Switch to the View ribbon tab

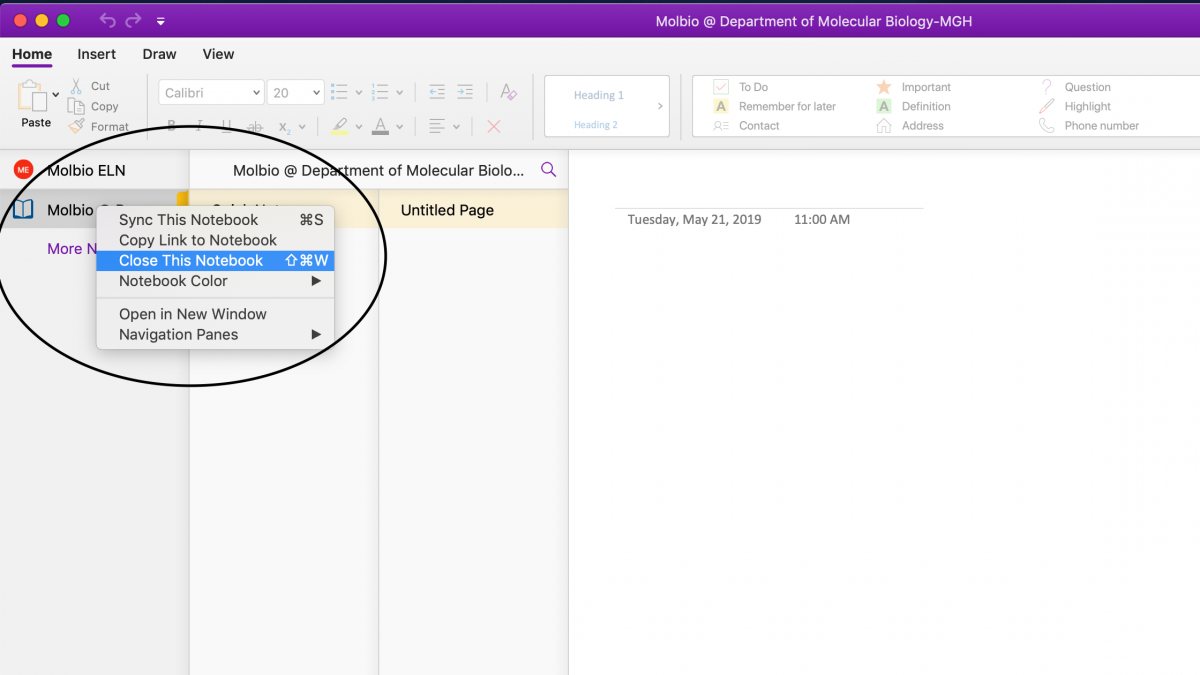tap(218, 54)
